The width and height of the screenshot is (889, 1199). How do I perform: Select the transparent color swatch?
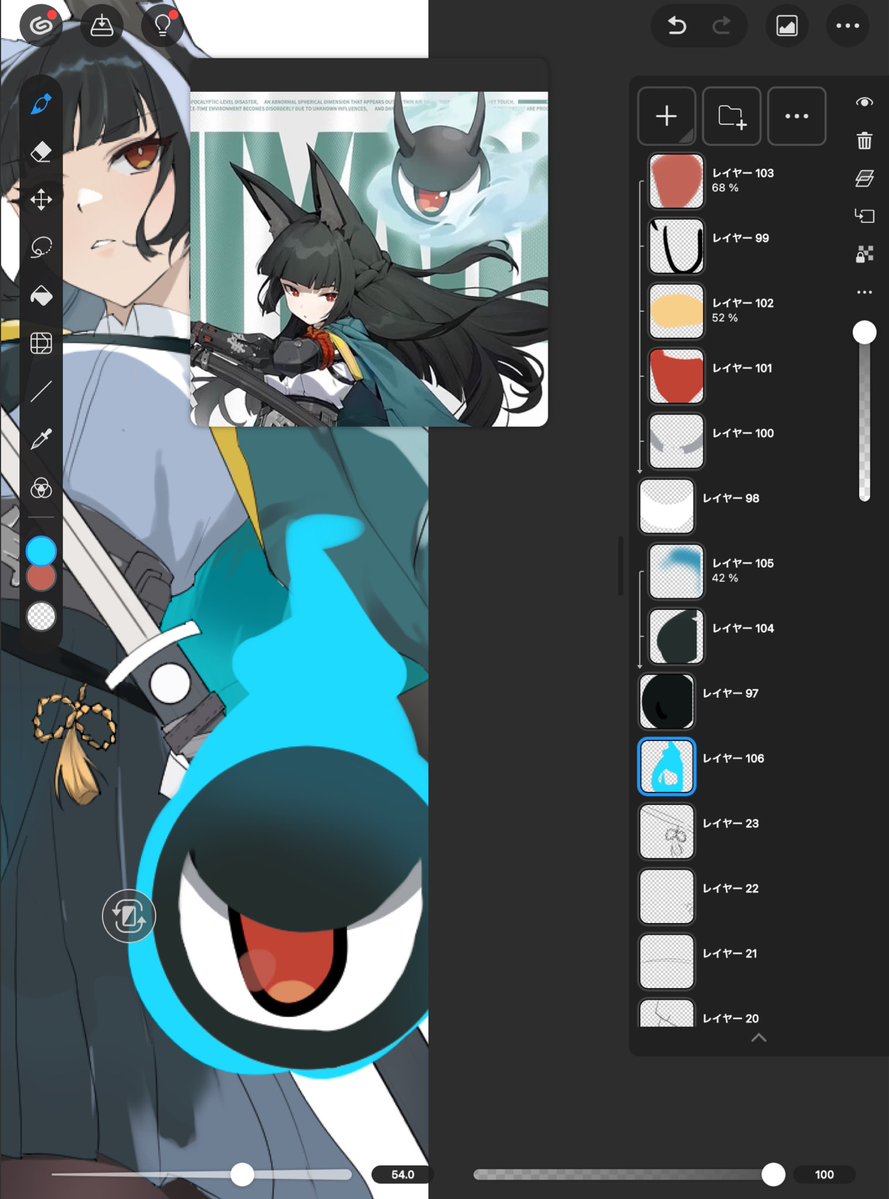pyautogui.click(x=41, y=616)
